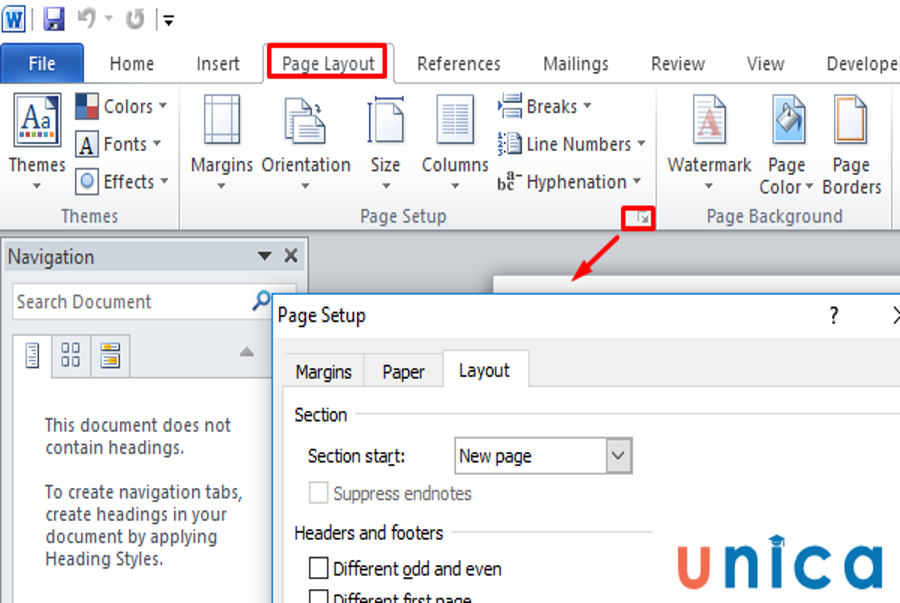The width and height of the screenshot is (900, 603).
Task: Toggle the Suppress endnotes checkbox
Action: (x=319, y=493)
